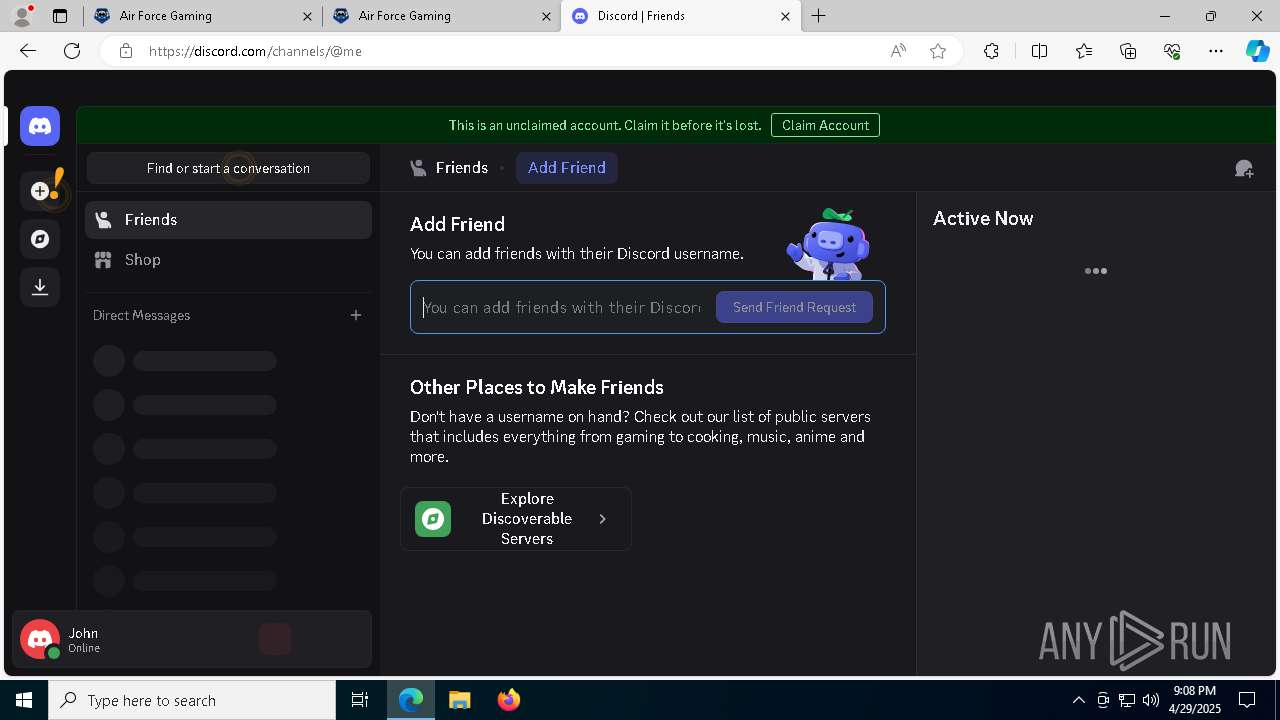1280x720 pixels.
Task: Click John's user avatar
Action: 40,639
